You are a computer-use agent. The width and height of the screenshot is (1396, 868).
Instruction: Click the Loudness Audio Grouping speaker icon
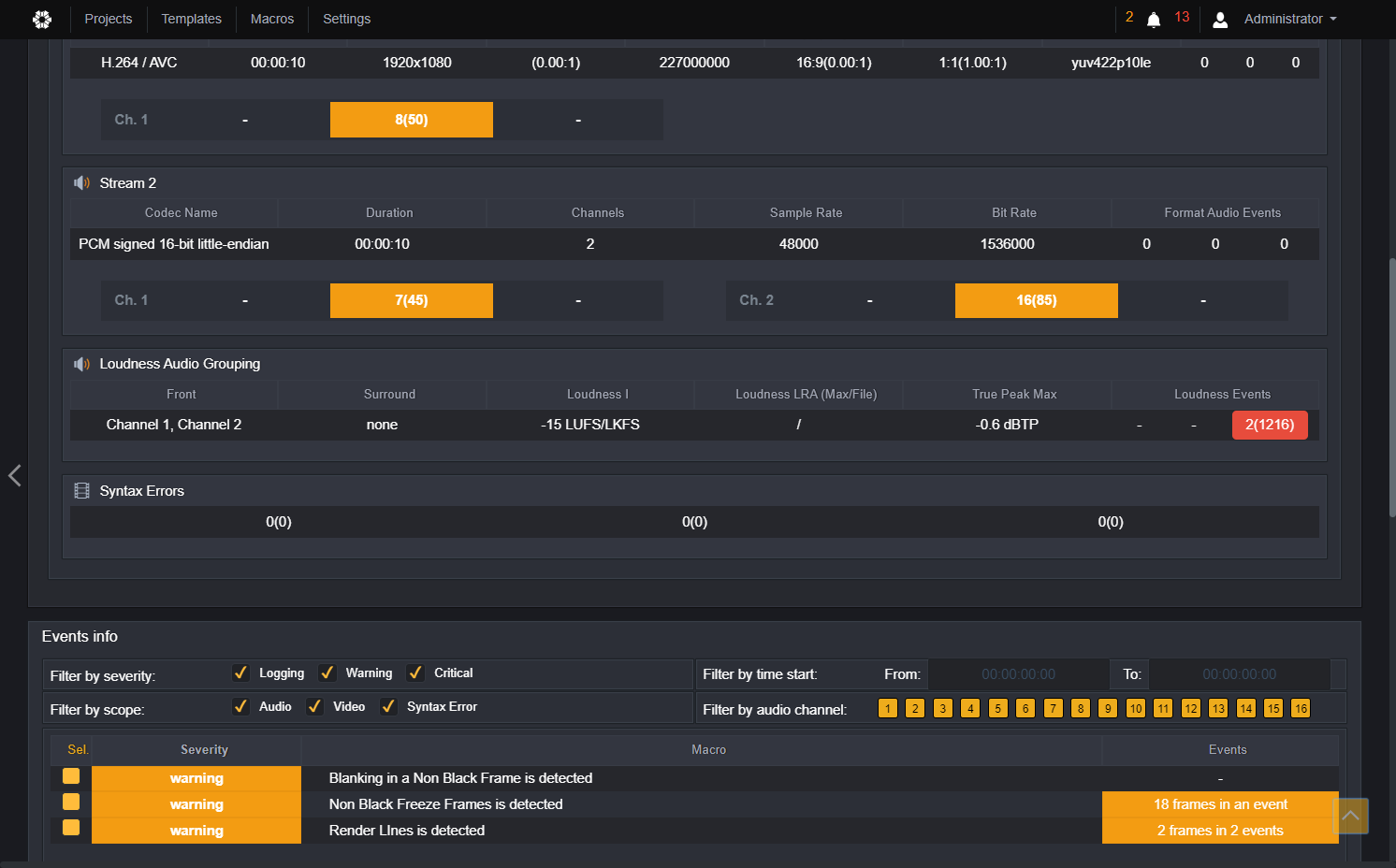(x=82, y=364)
